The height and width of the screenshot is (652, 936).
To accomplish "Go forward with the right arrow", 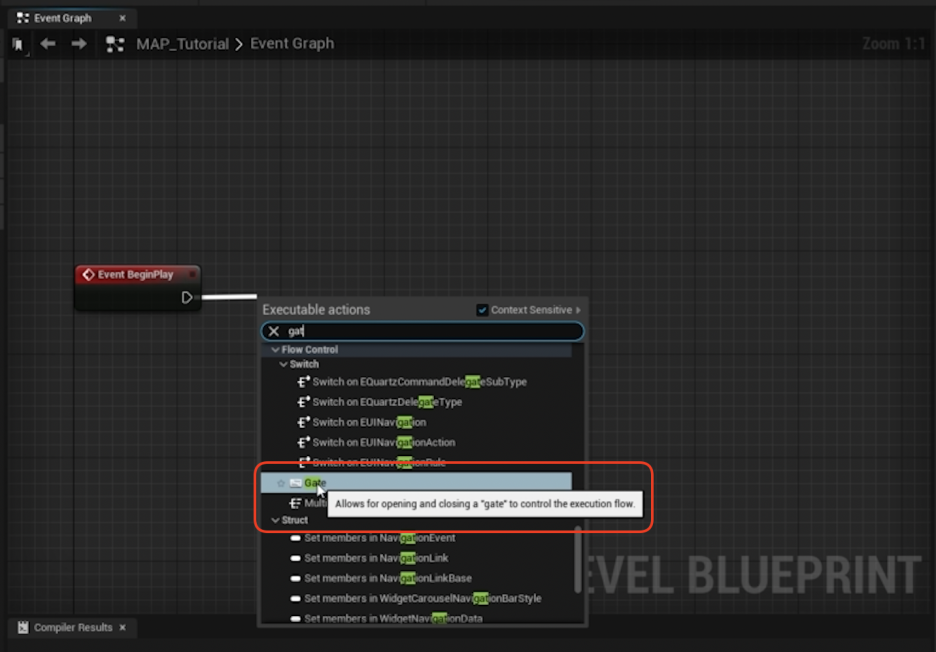I will point(78,44).
